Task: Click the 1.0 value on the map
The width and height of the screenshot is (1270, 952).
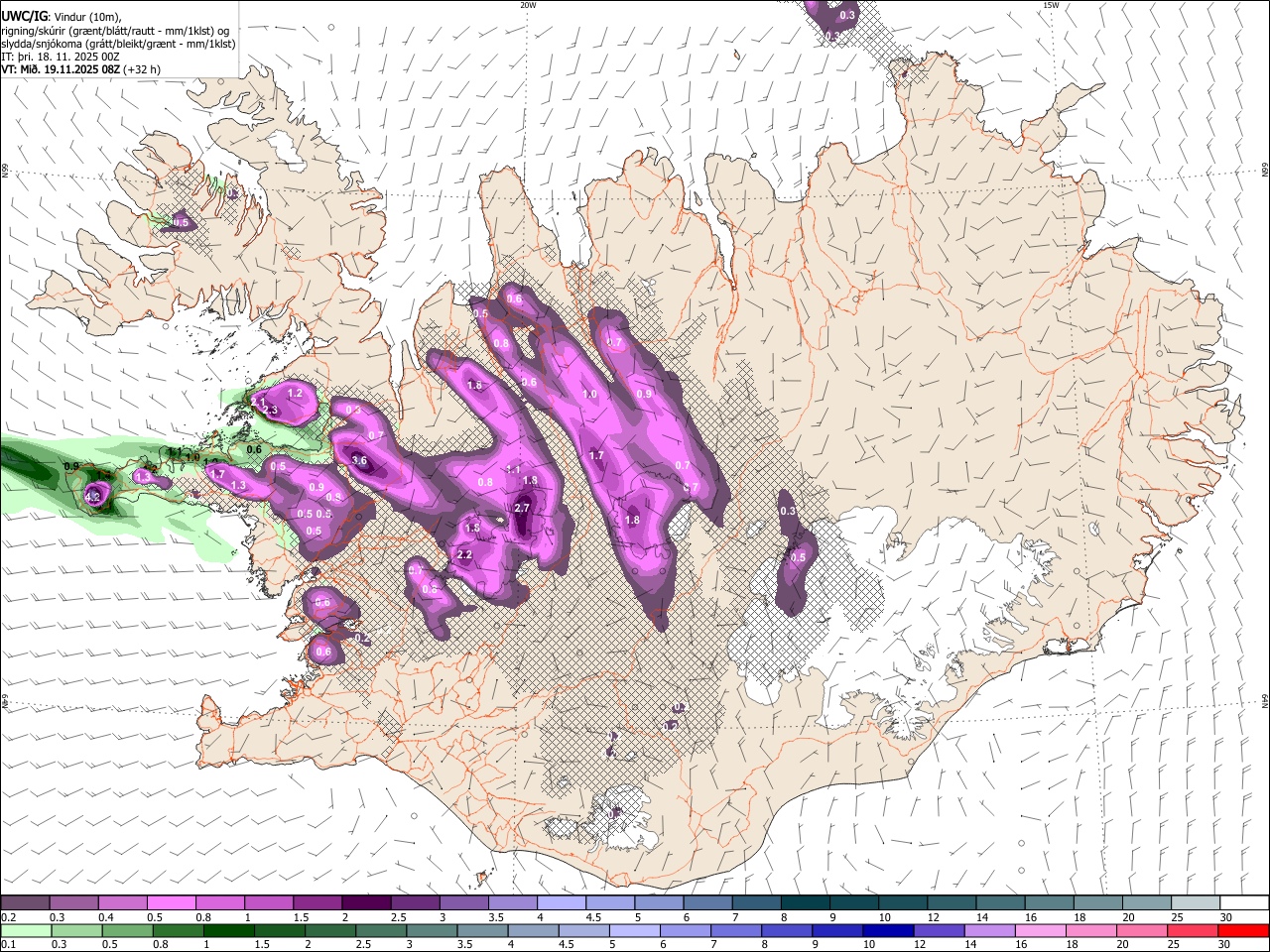Action: coord(589,395)
